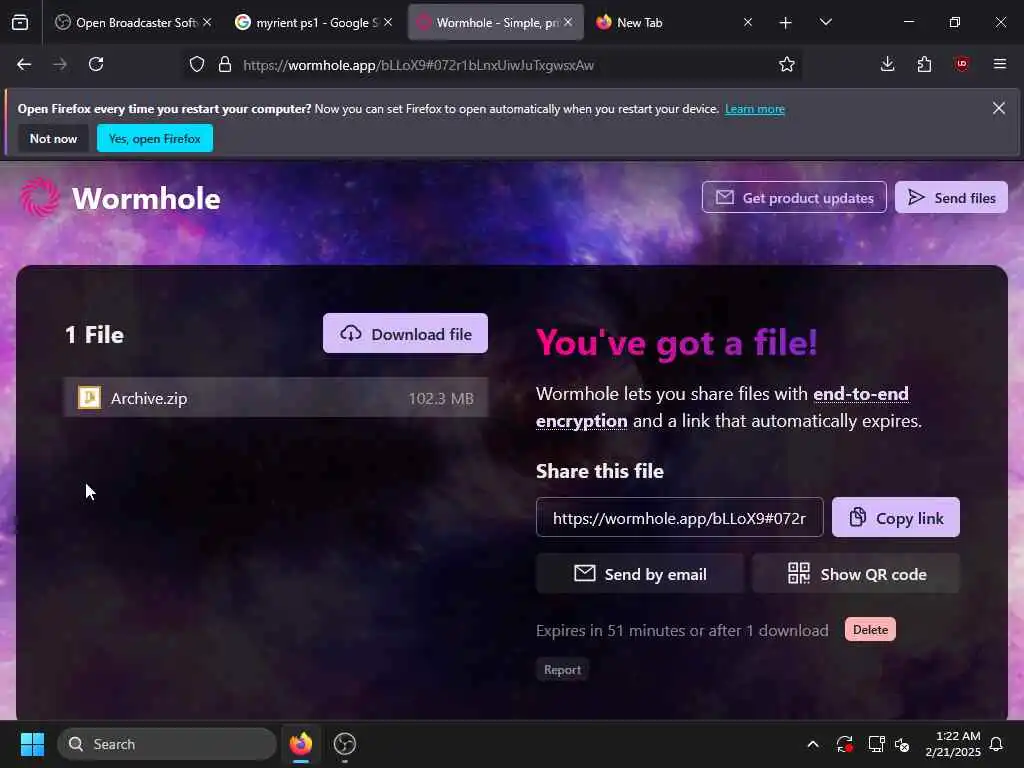This screenshot has width=1024, height=768.
Task: Click the address bar URL
Action: (418, 65)
